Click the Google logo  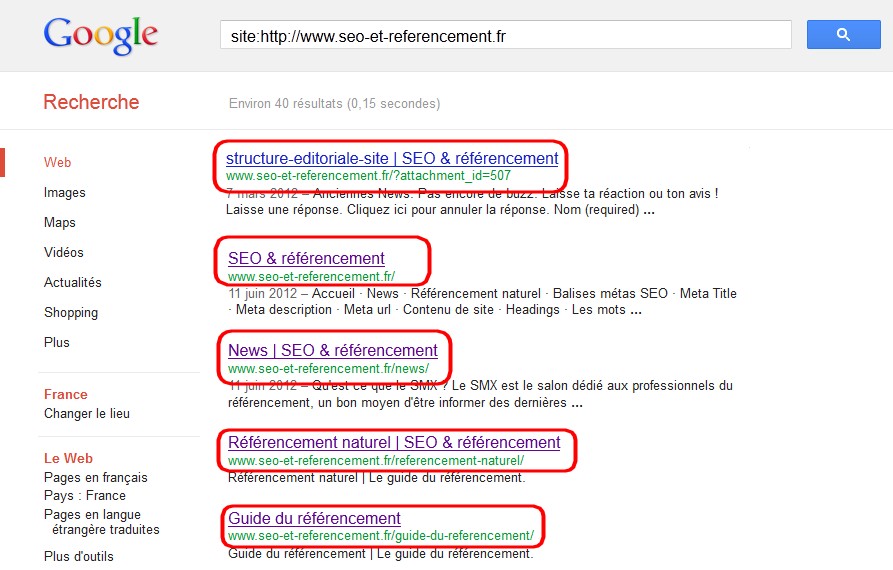click(101, 35)
